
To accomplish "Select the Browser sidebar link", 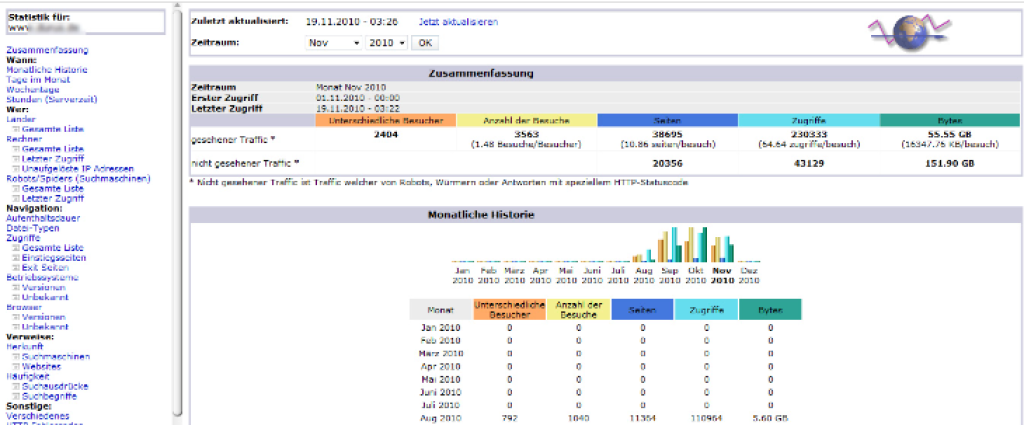I will [24, 307].
